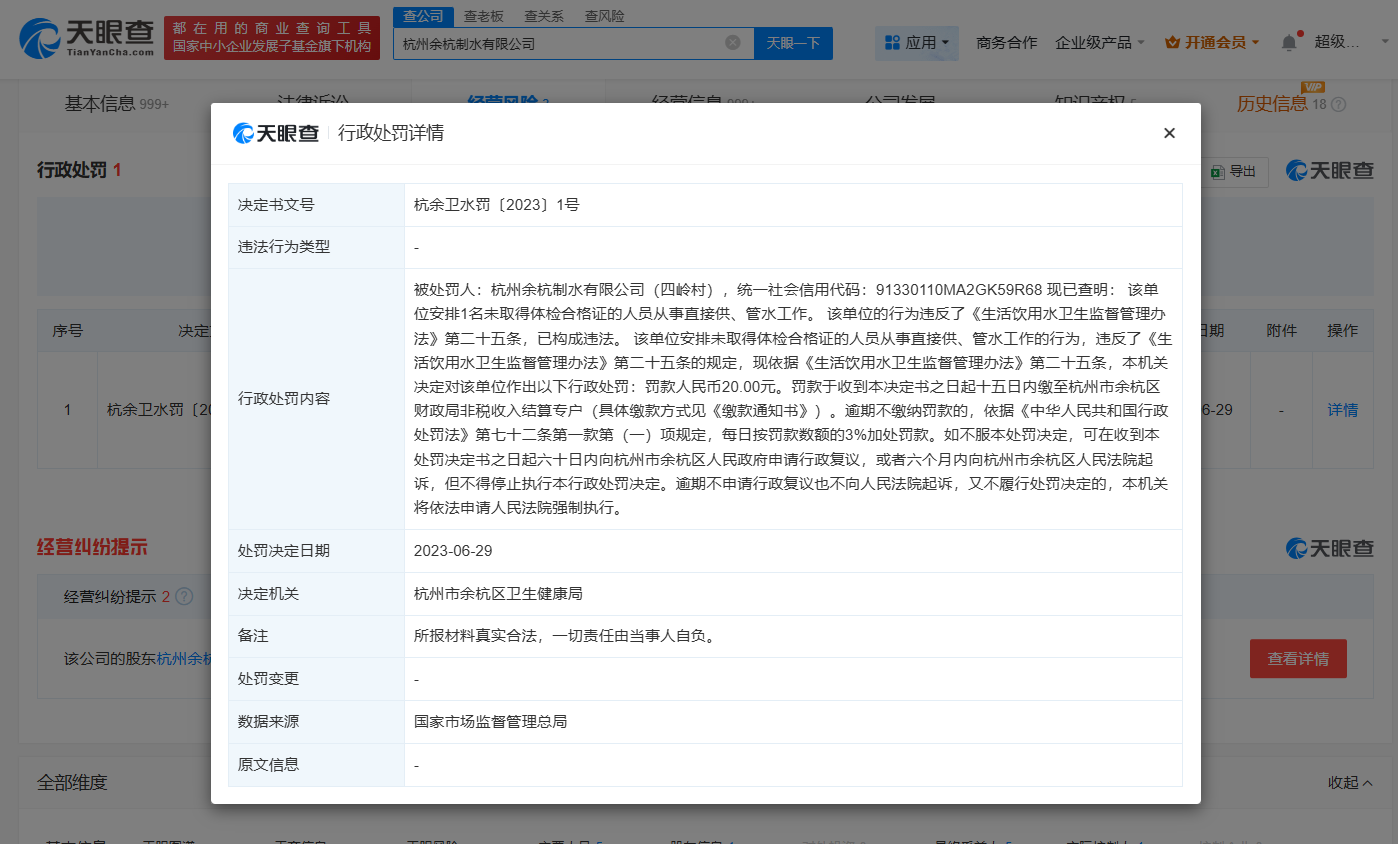
Task: Click the 查看详情 red button
Action: 1298,658
